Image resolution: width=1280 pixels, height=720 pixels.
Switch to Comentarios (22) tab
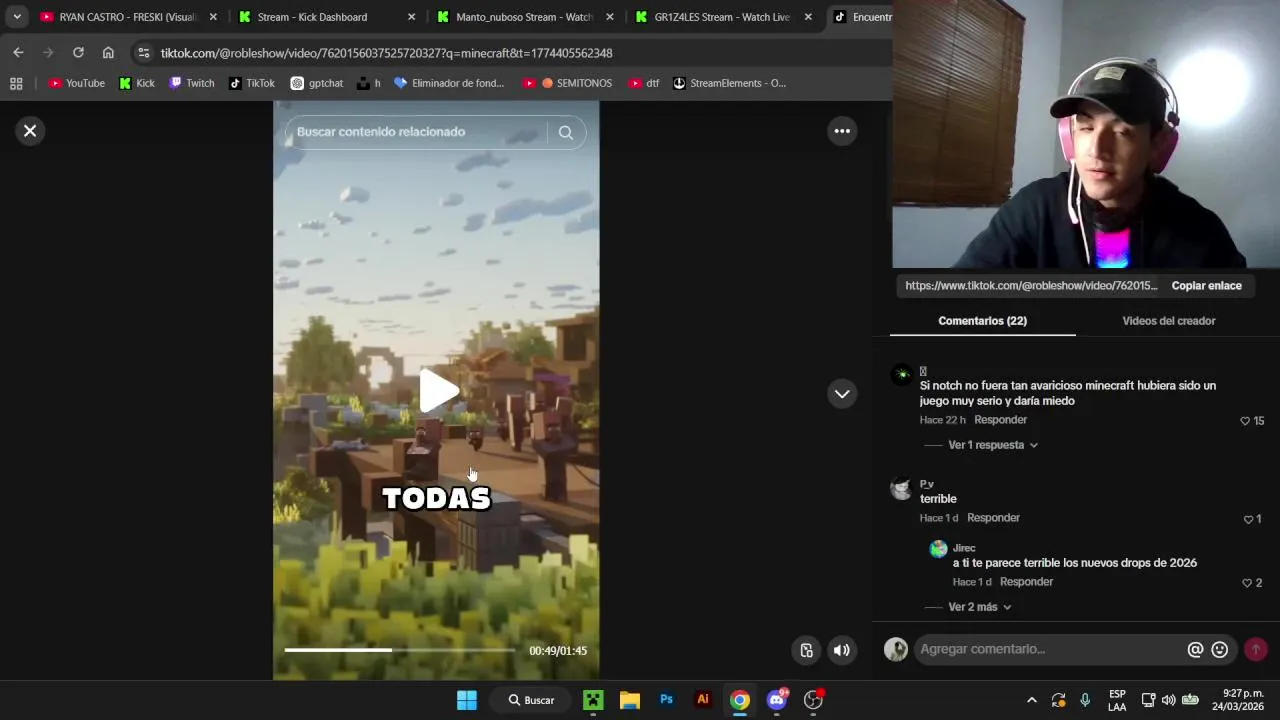982,321
